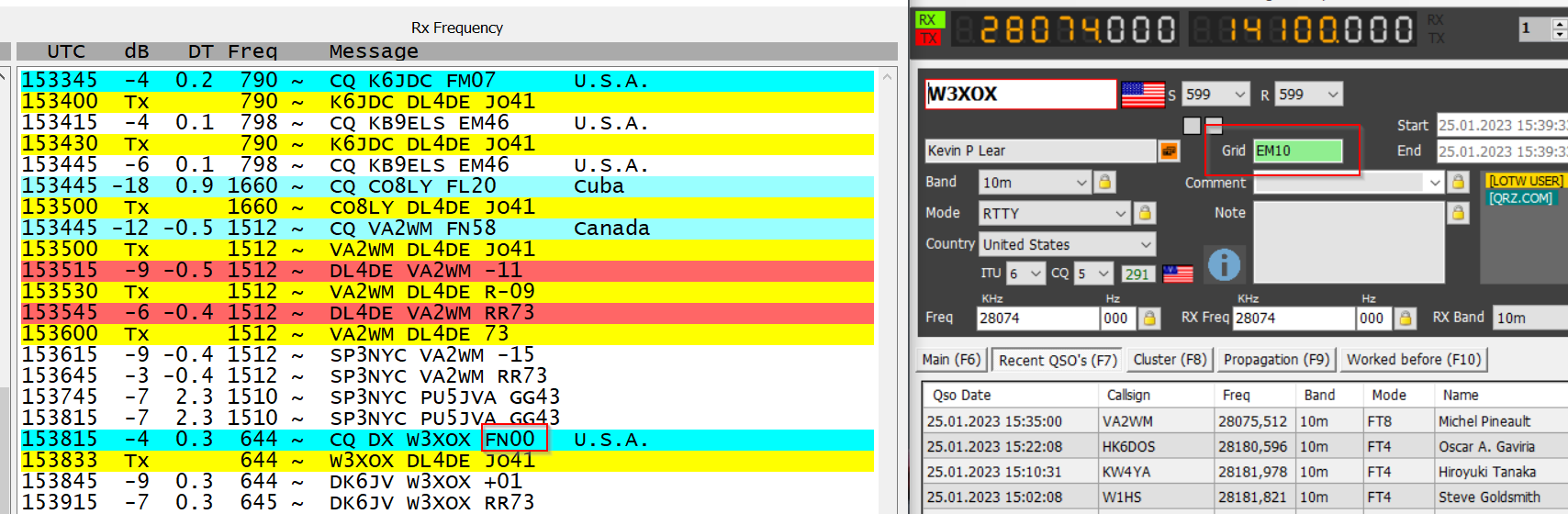Viewport: 1568px width, 514px height.
Task: Click the 'CQ VA2WM FN58' message line
Action: 447,229
